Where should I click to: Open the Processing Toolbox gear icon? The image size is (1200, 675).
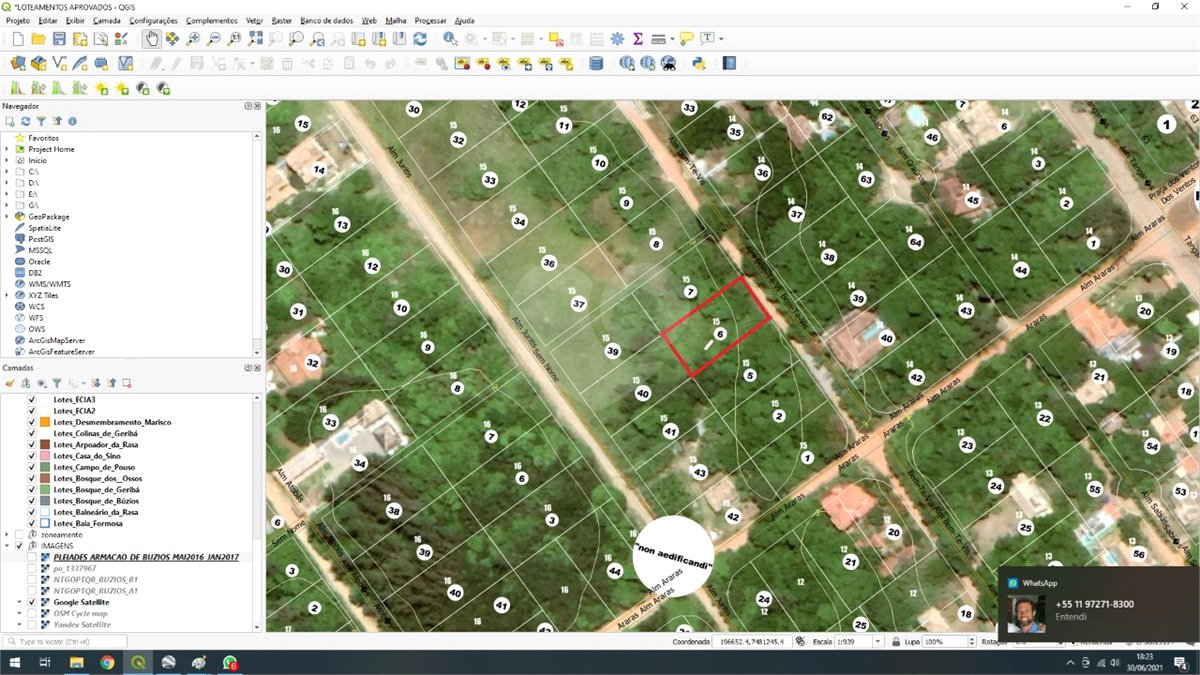tap(617, 39)
